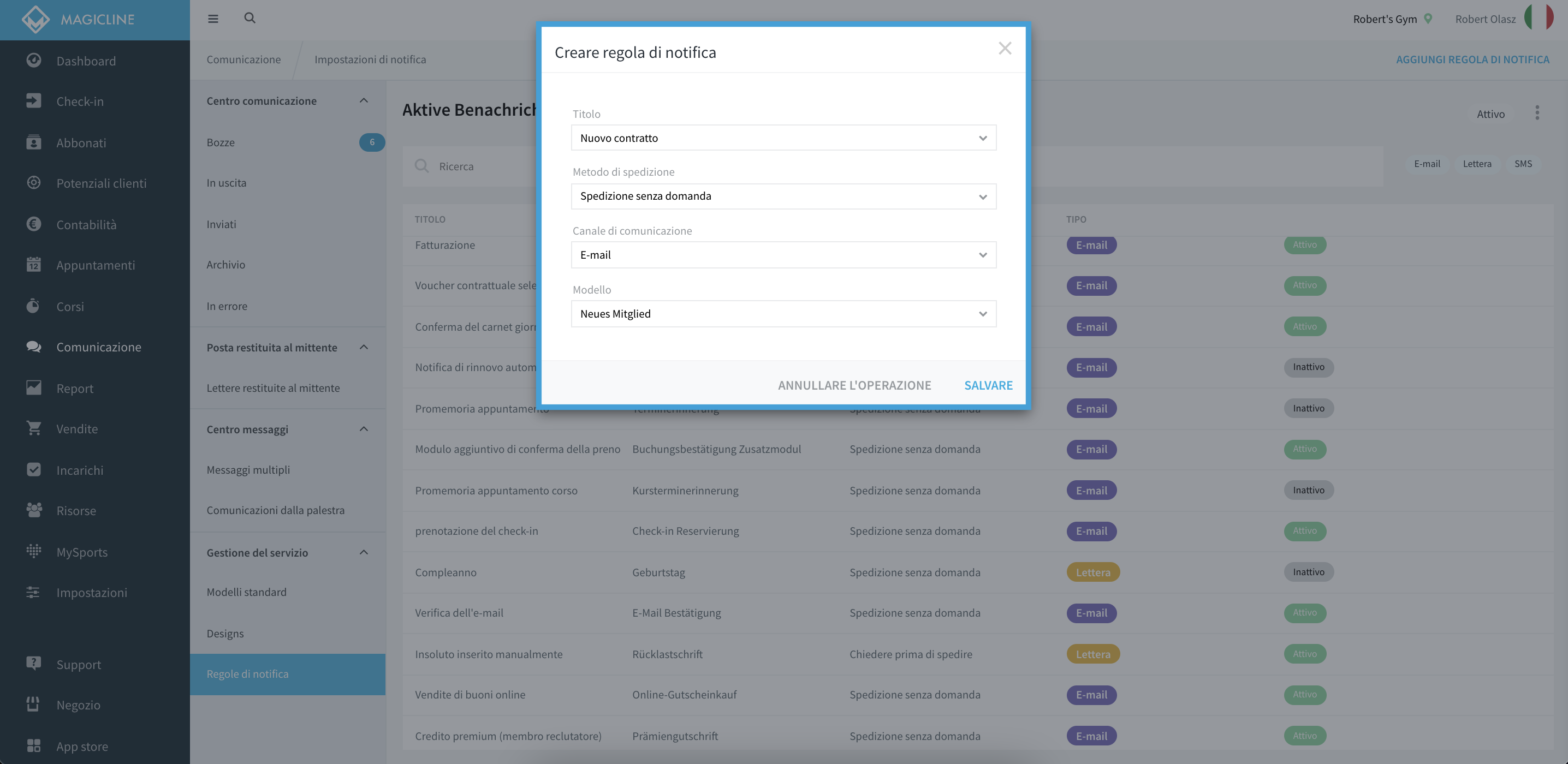Open the Canale di comunicazione dropdown
This screenshot has width=1568, height=764.
(783, 255)
